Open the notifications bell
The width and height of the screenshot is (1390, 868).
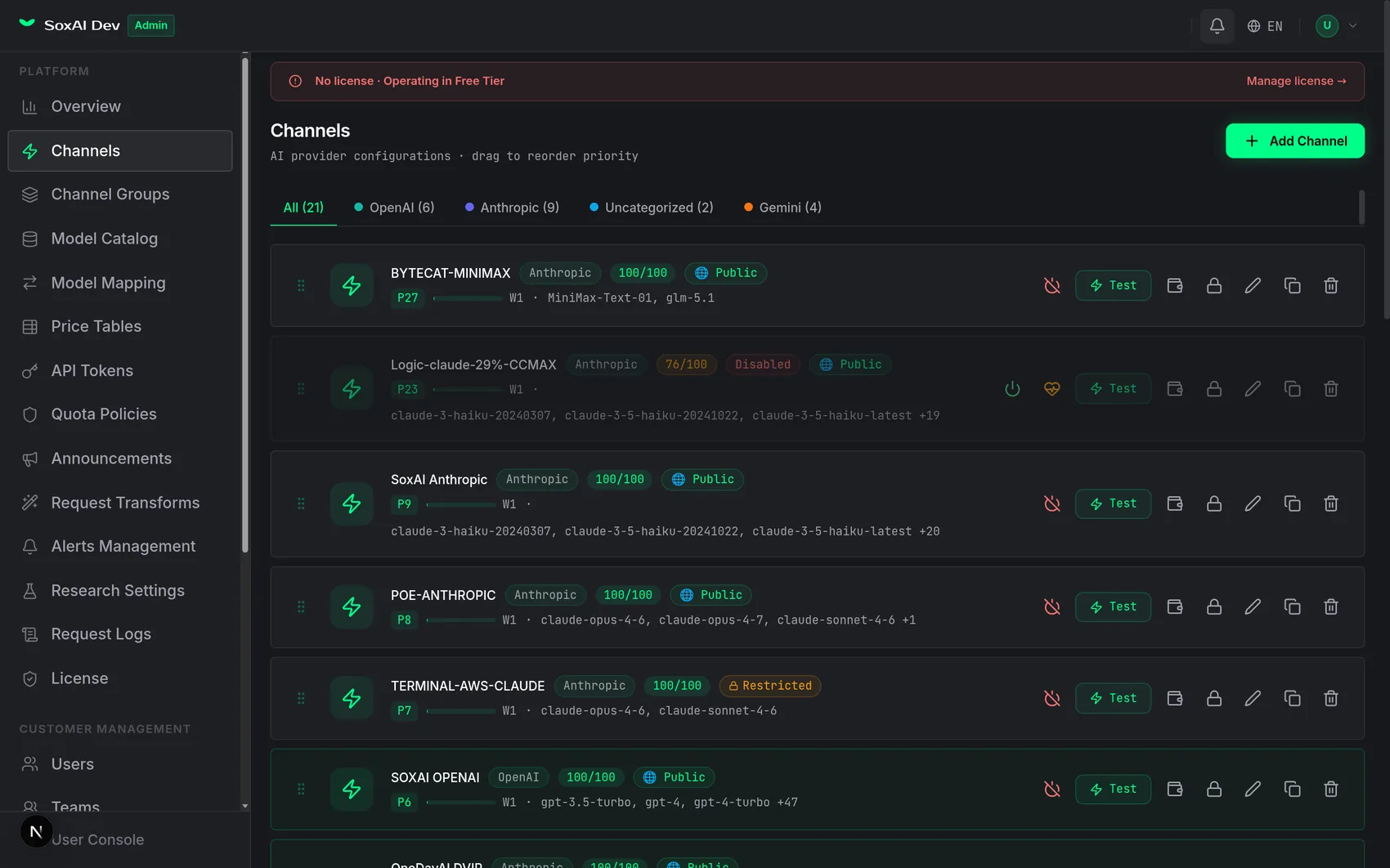click(1217, 26)
